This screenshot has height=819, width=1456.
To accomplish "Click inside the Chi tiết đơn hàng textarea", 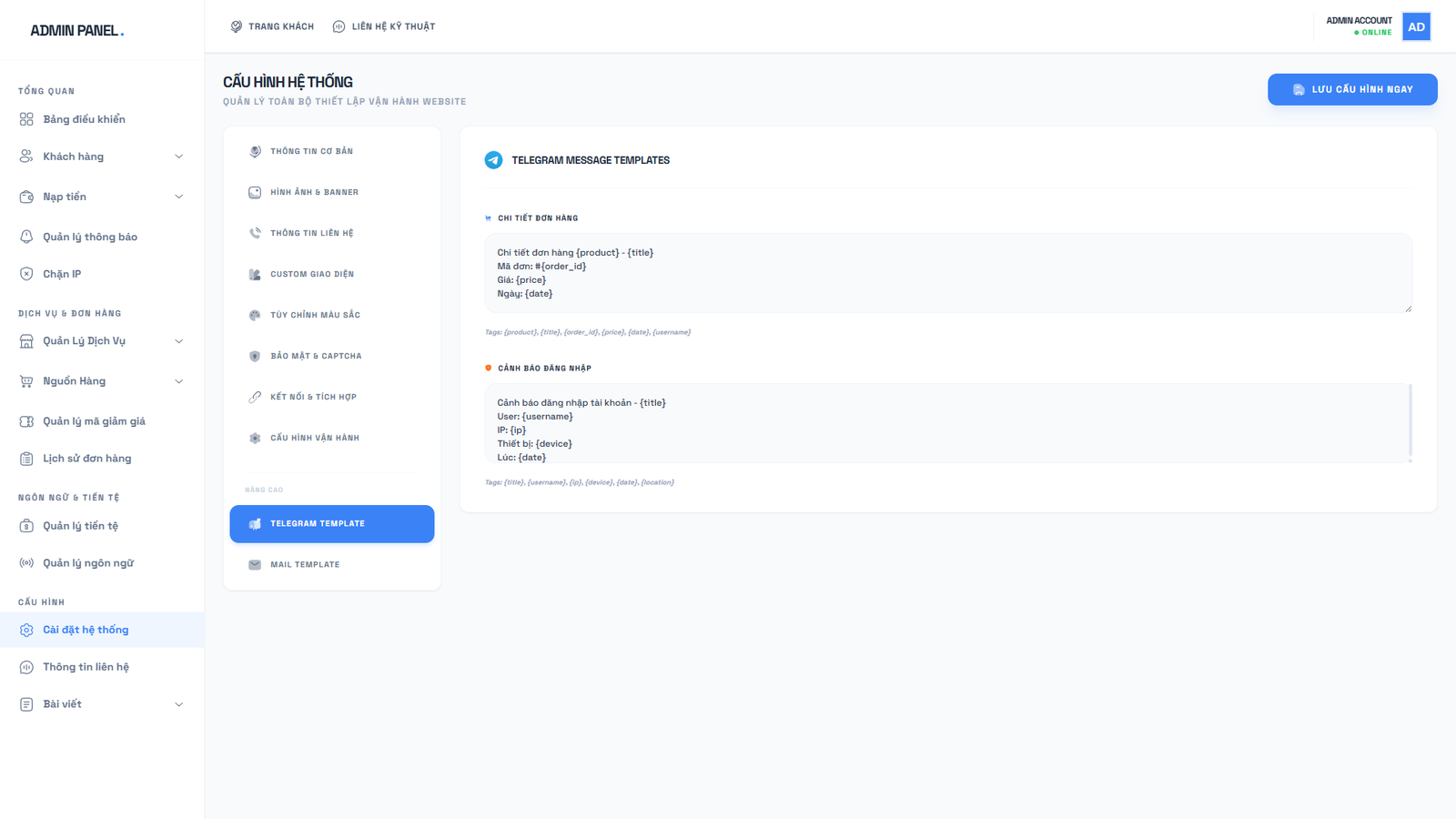I will point(946,273).
